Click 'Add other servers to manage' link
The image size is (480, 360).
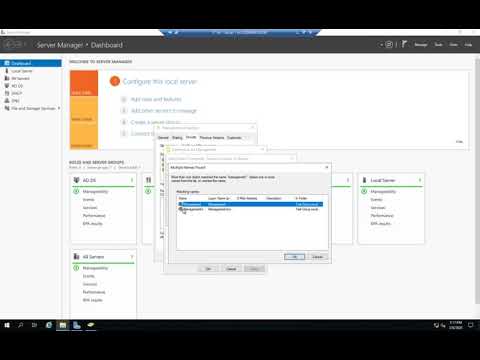click(x=164, y=111)
